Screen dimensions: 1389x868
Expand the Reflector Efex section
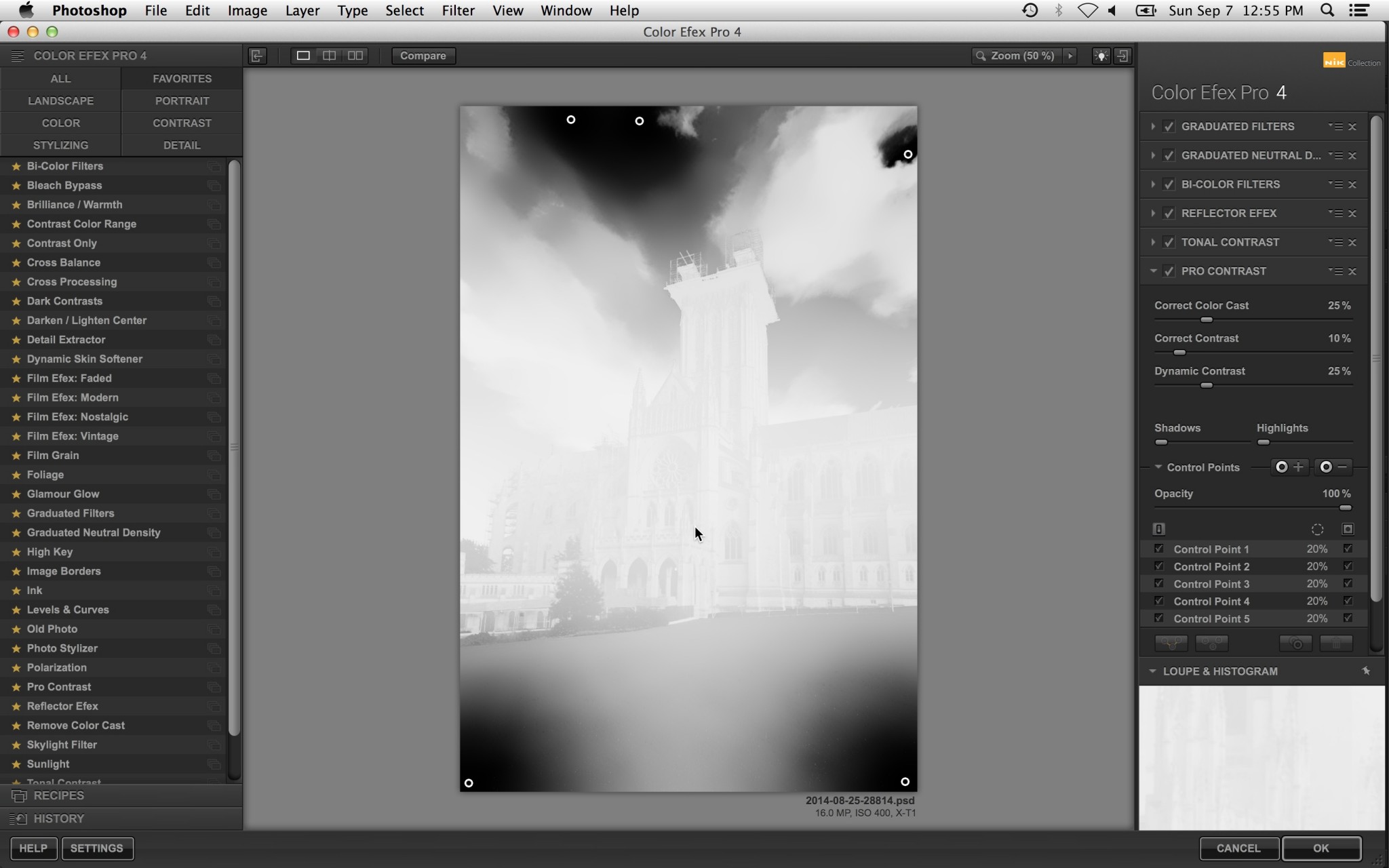[x=1153, y=214]
